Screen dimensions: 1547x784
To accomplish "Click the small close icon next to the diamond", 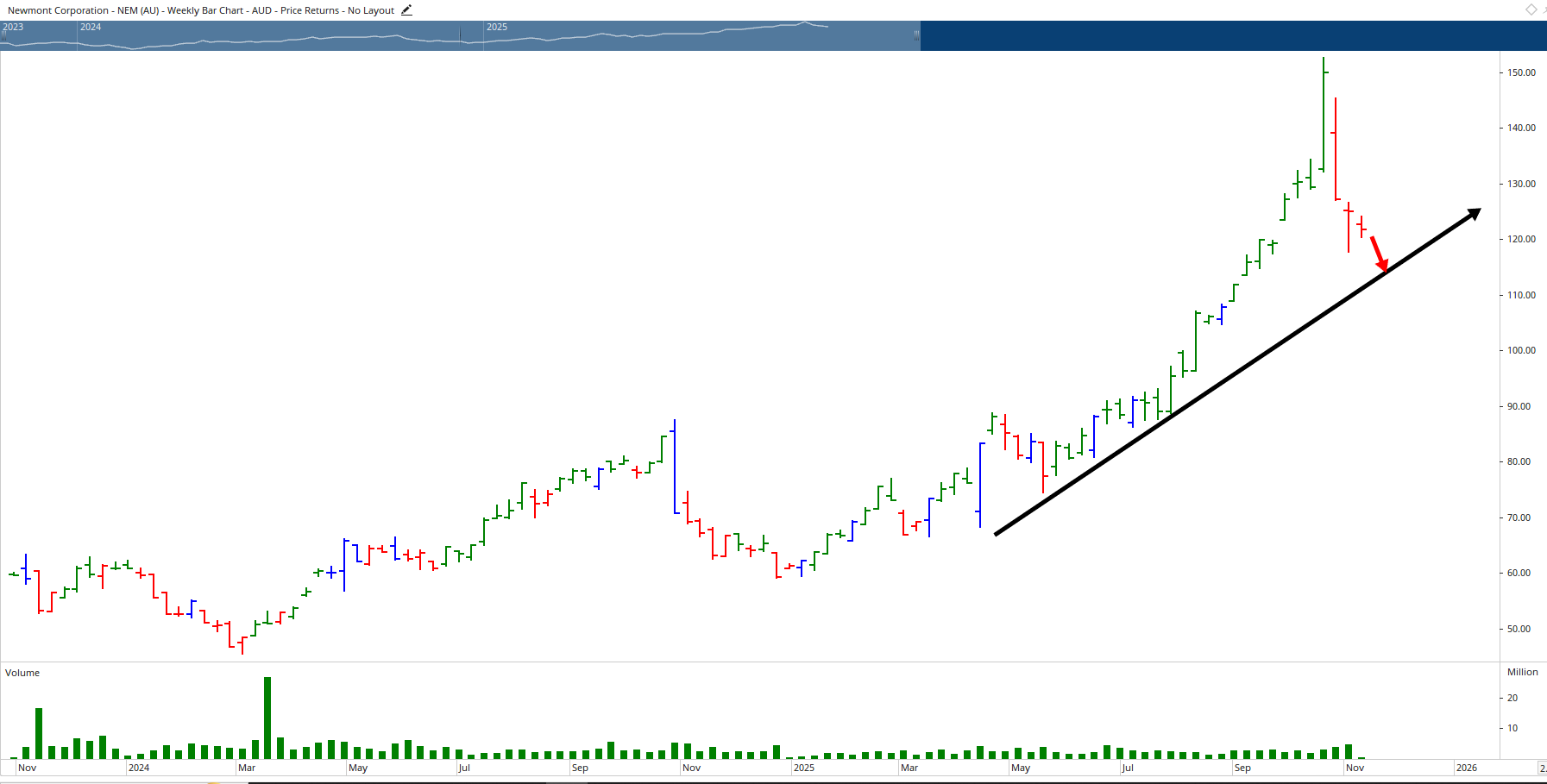I will coord(1544,9).
